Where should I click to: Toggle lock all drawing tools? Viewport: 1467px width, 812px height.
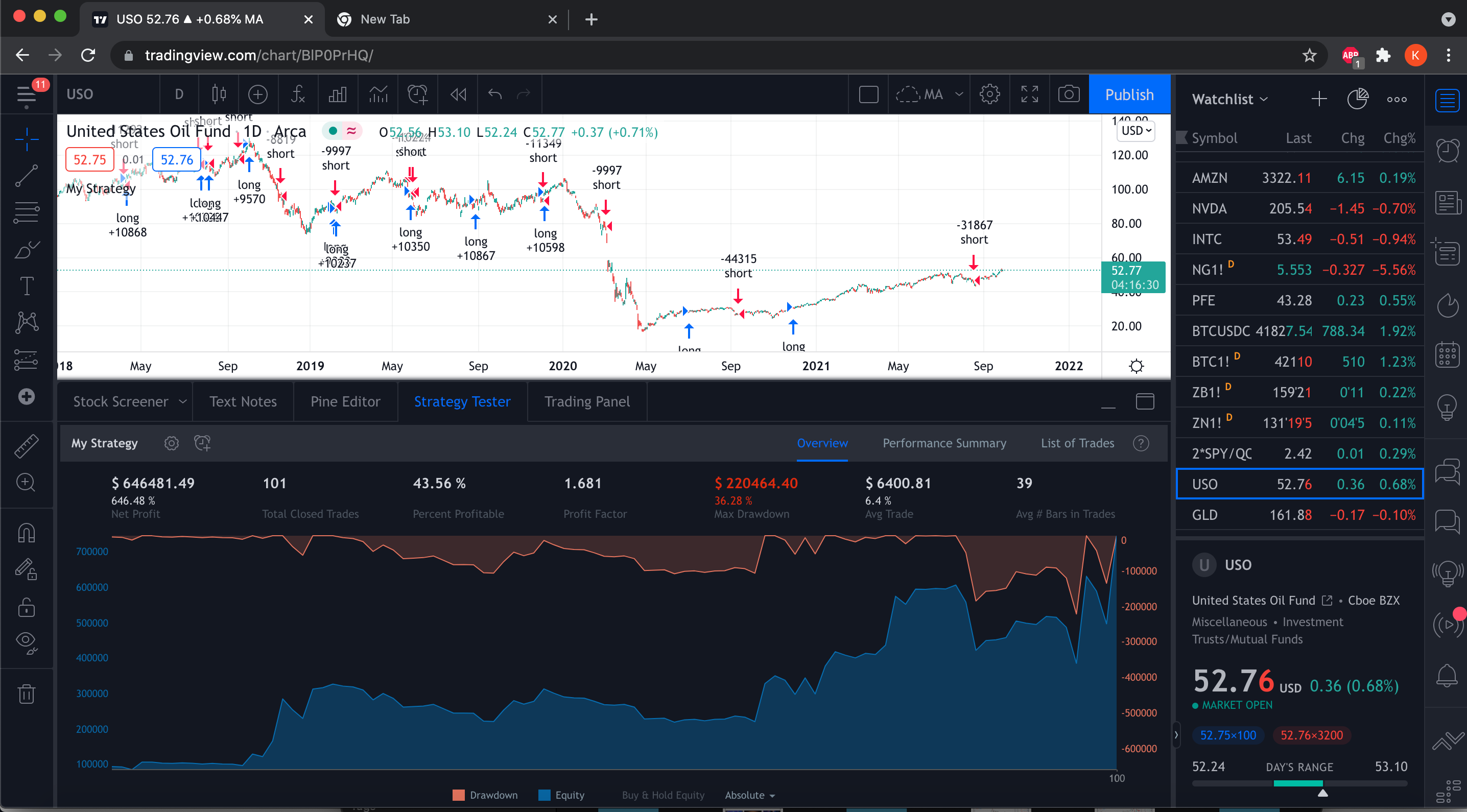[x=26, y=607]
